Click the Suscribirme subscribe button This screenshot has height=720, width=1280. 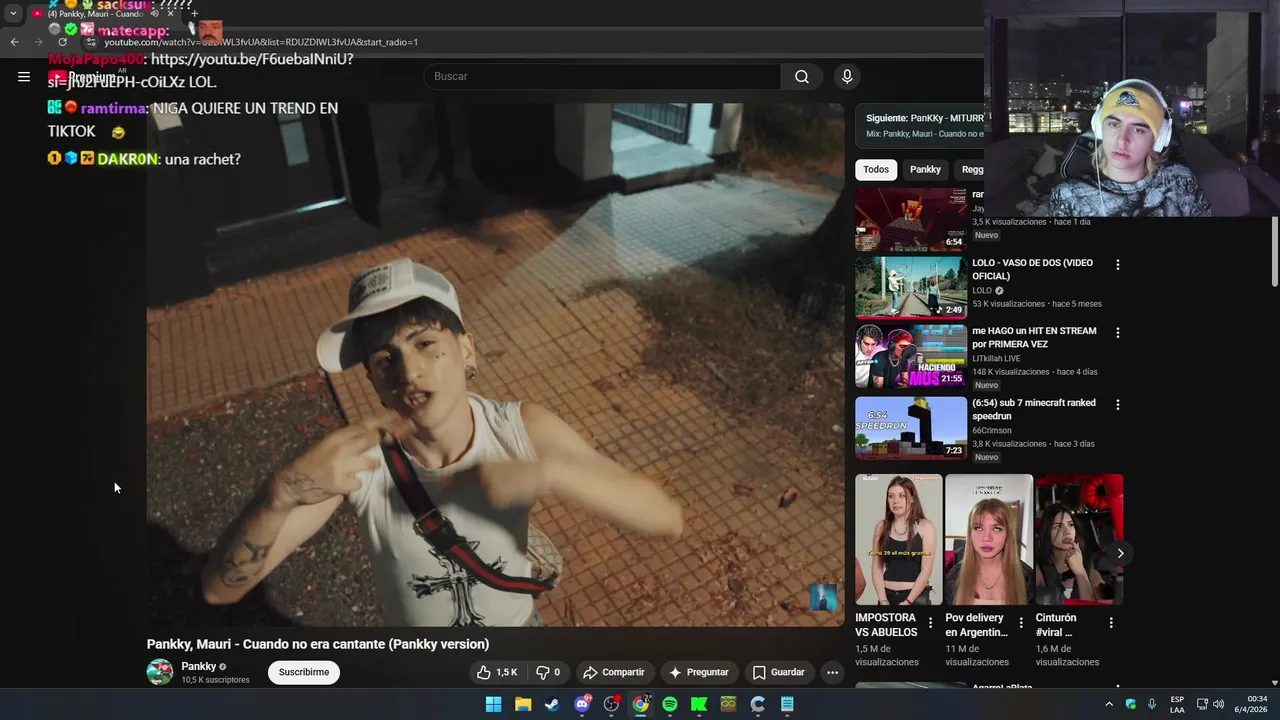click(304, 672)
